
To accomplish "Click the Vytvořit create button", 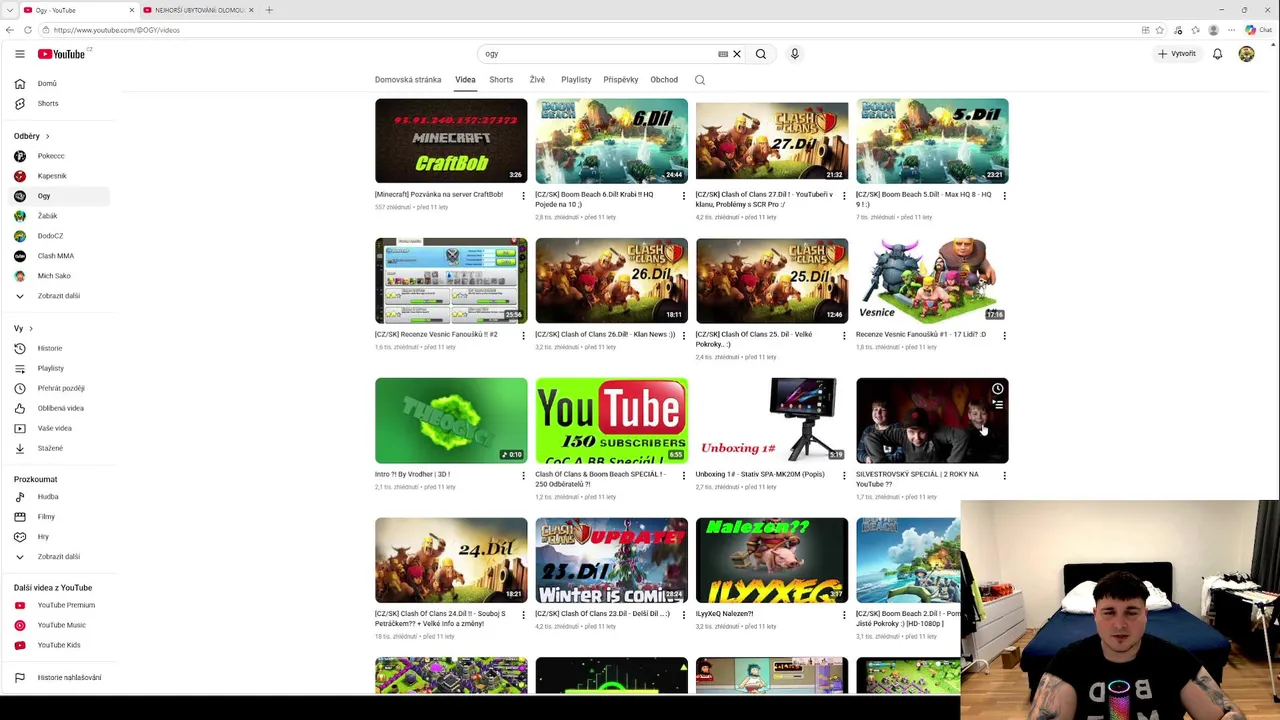I will pos(1177,54).
